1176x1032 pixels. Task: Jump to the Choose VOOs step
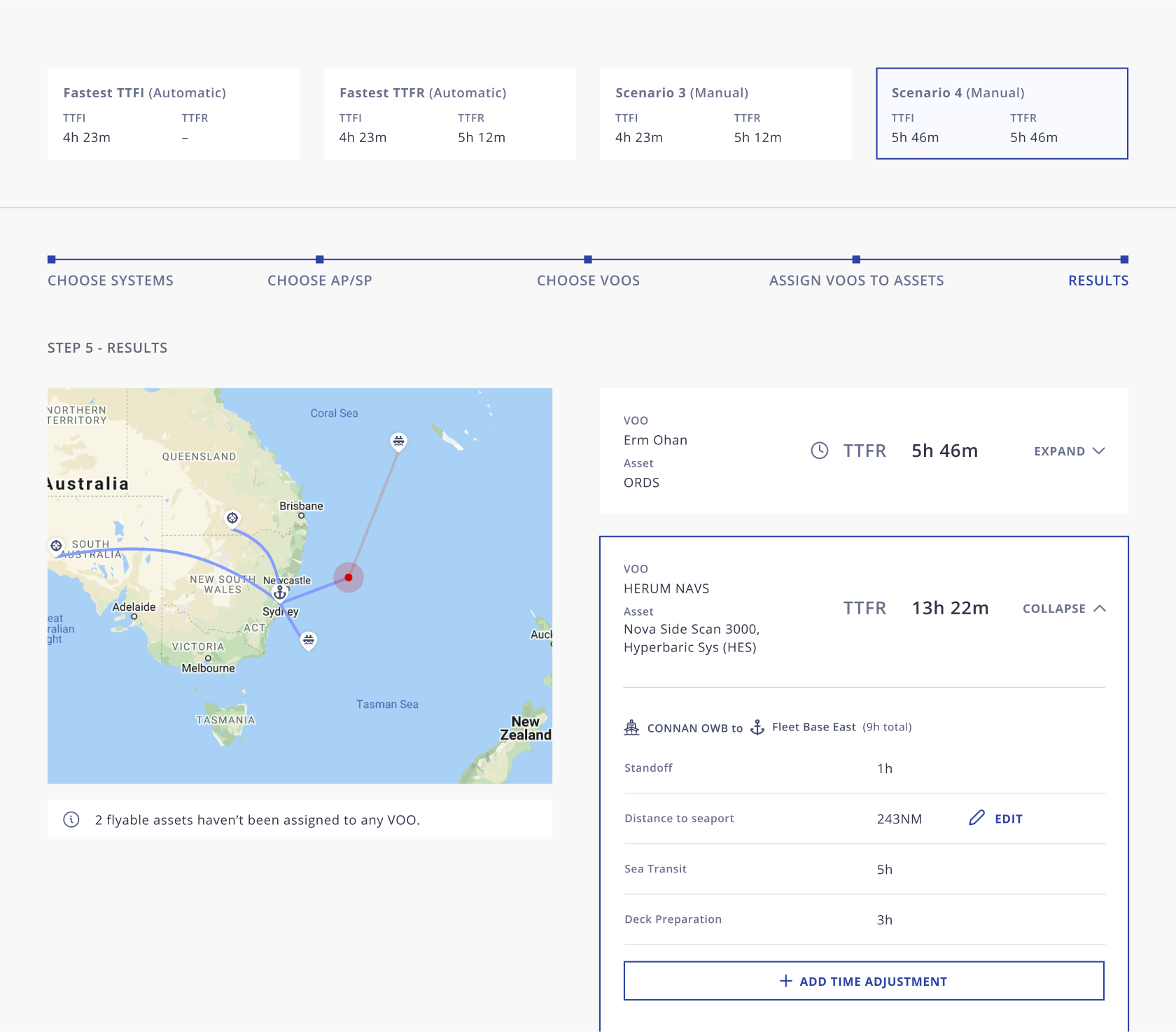588,281
